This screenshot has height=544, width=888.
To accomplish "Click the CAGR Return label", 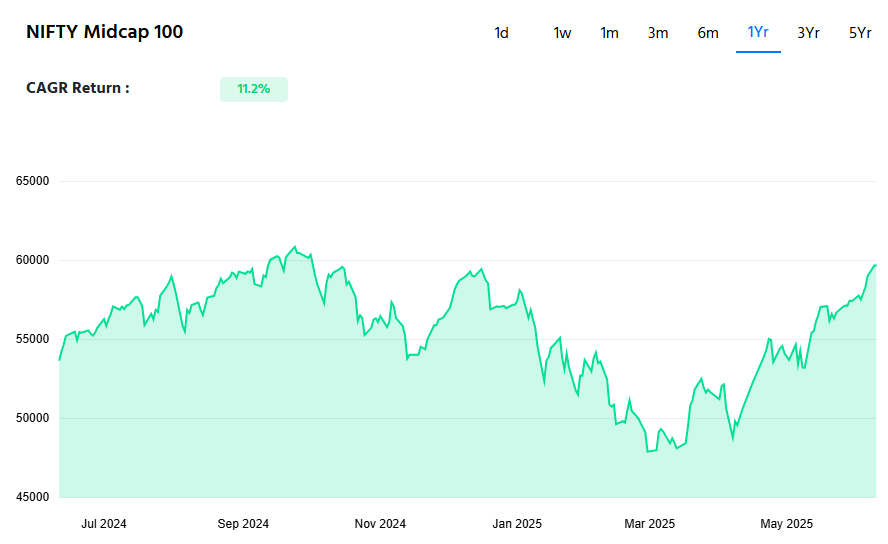I will 78,88.
